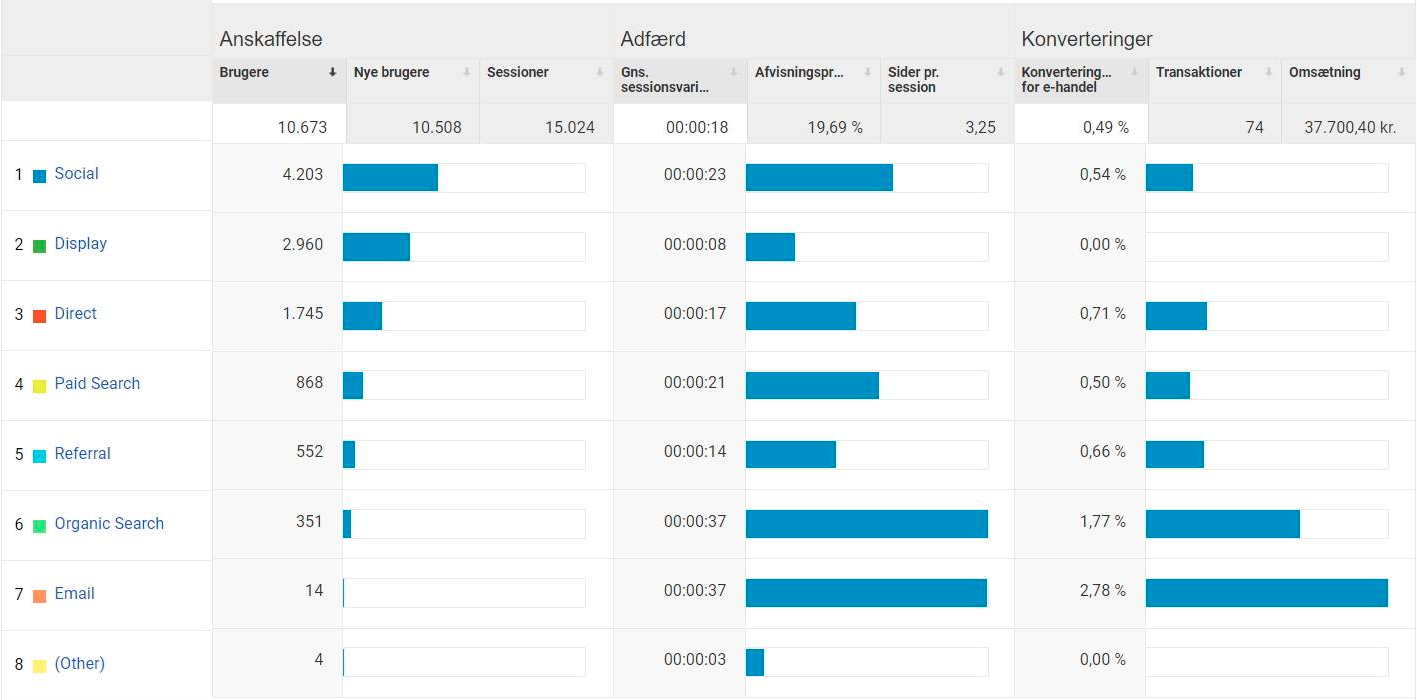The width and height of the screenshot is (1417, 700).
Task: Click the Email channel link
Action: coord(74,594)
